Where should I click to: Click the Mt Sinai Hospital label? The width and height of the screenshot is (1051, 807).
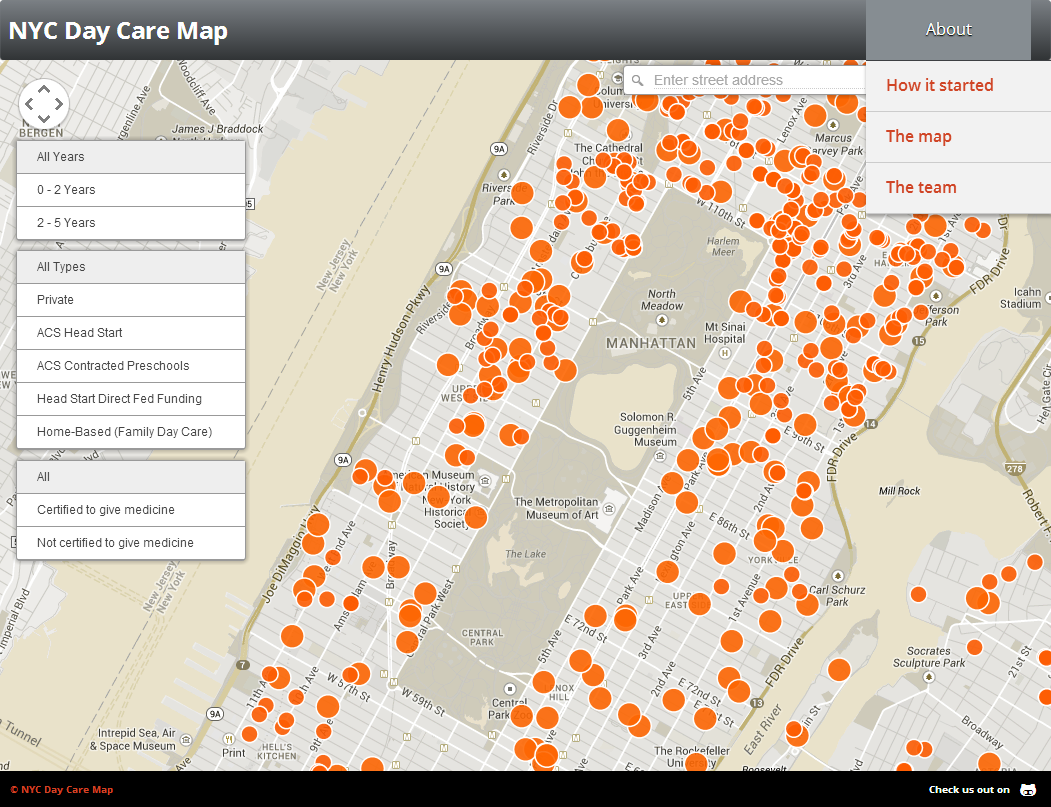point(725,333)
